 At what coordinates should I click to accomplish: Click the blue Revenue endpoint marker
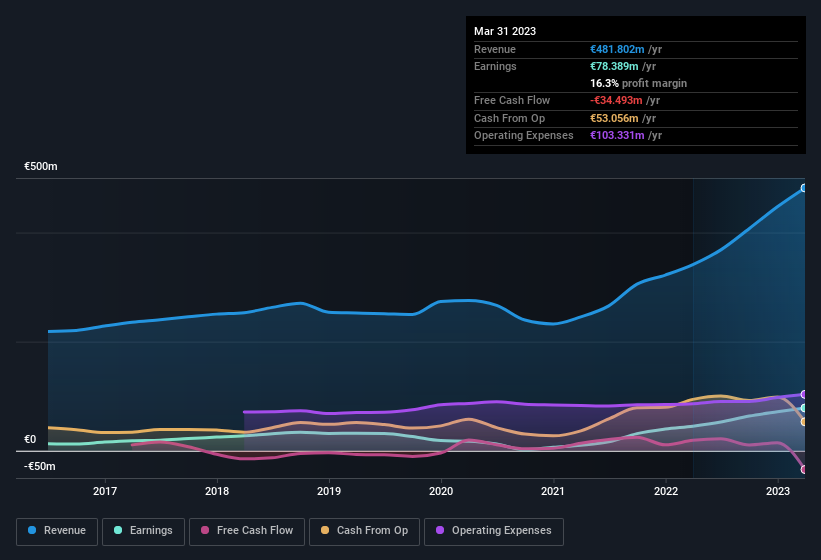coord(804,188)
